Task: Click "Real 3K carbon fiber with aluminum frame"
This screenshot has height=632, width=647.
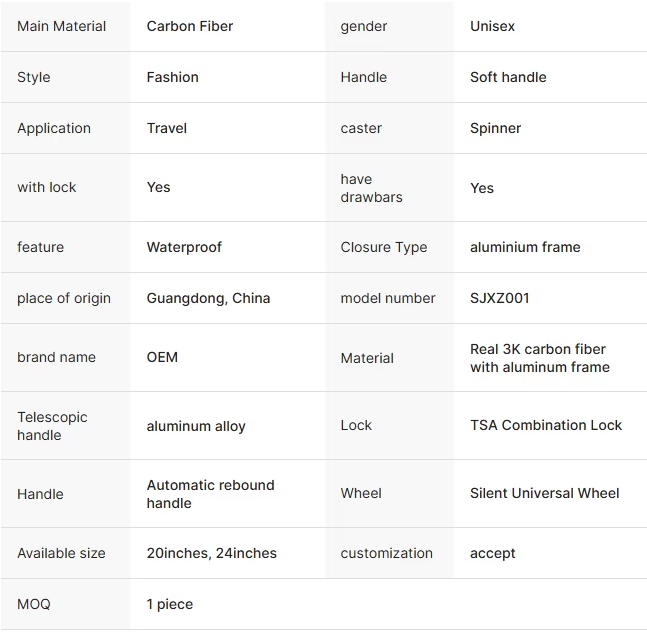Action: pyautogui.click(x=540, y=358)
